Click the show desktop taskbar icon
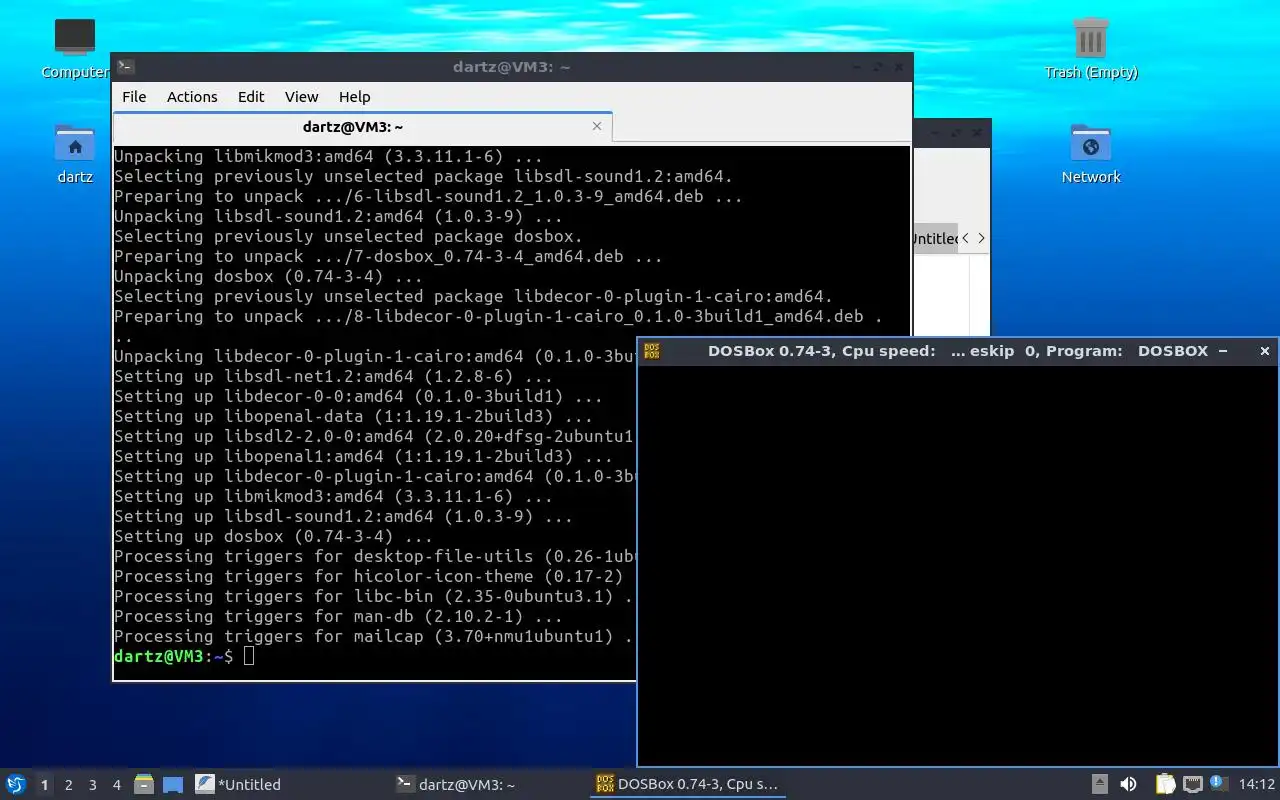 [173, 784]
